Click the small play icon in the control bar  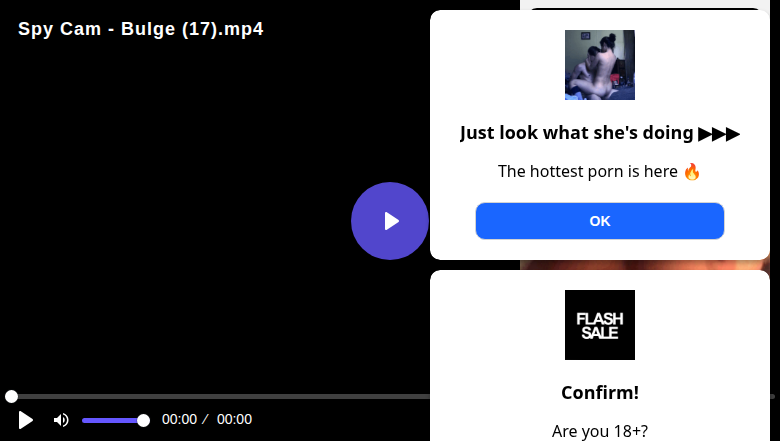coord(25,420)
